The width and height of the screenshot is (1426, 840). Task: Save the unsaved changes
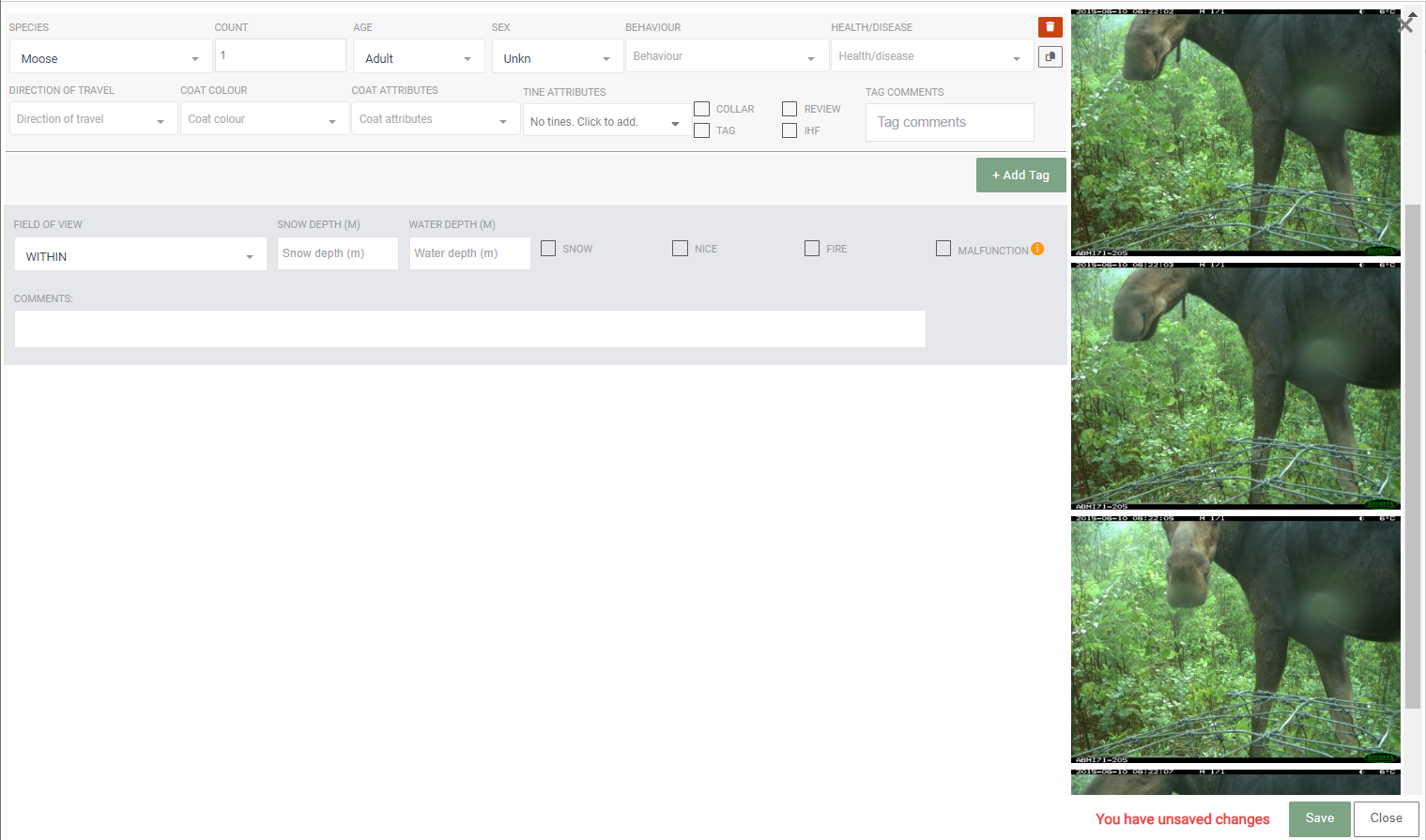[1319, 818]
